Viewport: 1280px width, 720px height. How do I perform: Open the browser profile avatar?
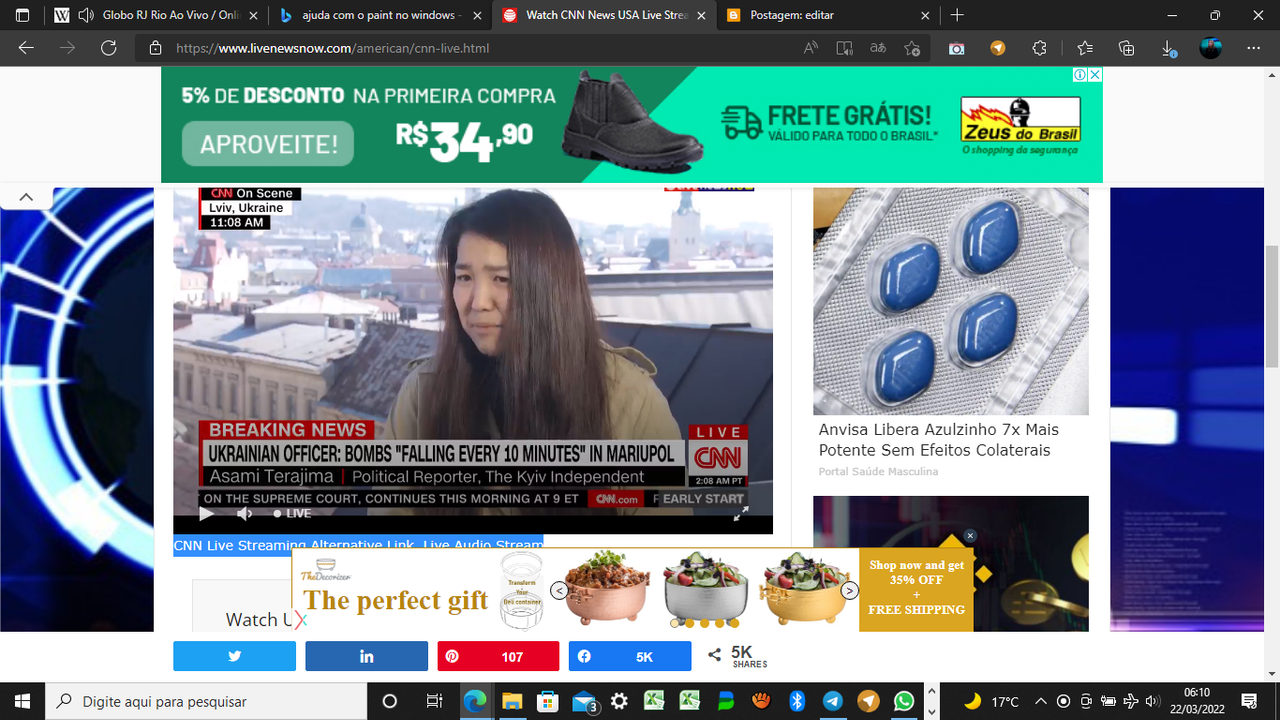point(1211,47)
